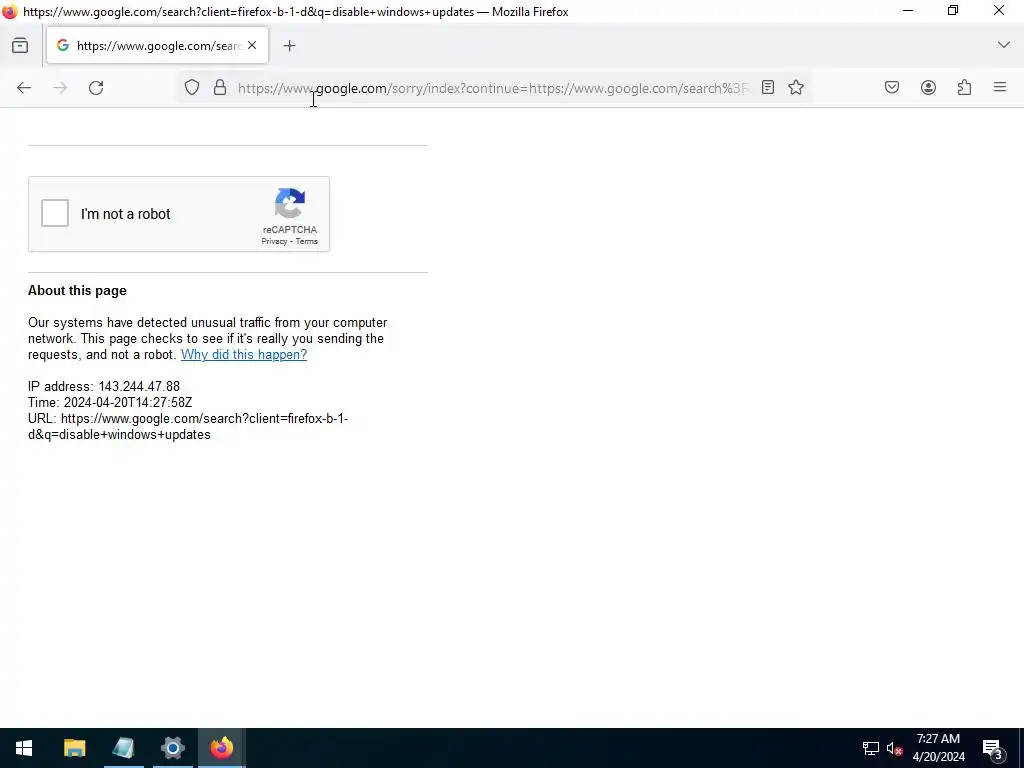Open tracking protection shield info
The height and width of the screenshot is (768, 1024).
191,88
